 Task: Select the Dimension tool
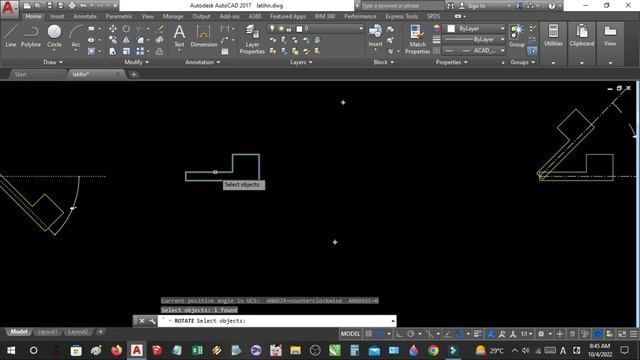coord(203,36)
